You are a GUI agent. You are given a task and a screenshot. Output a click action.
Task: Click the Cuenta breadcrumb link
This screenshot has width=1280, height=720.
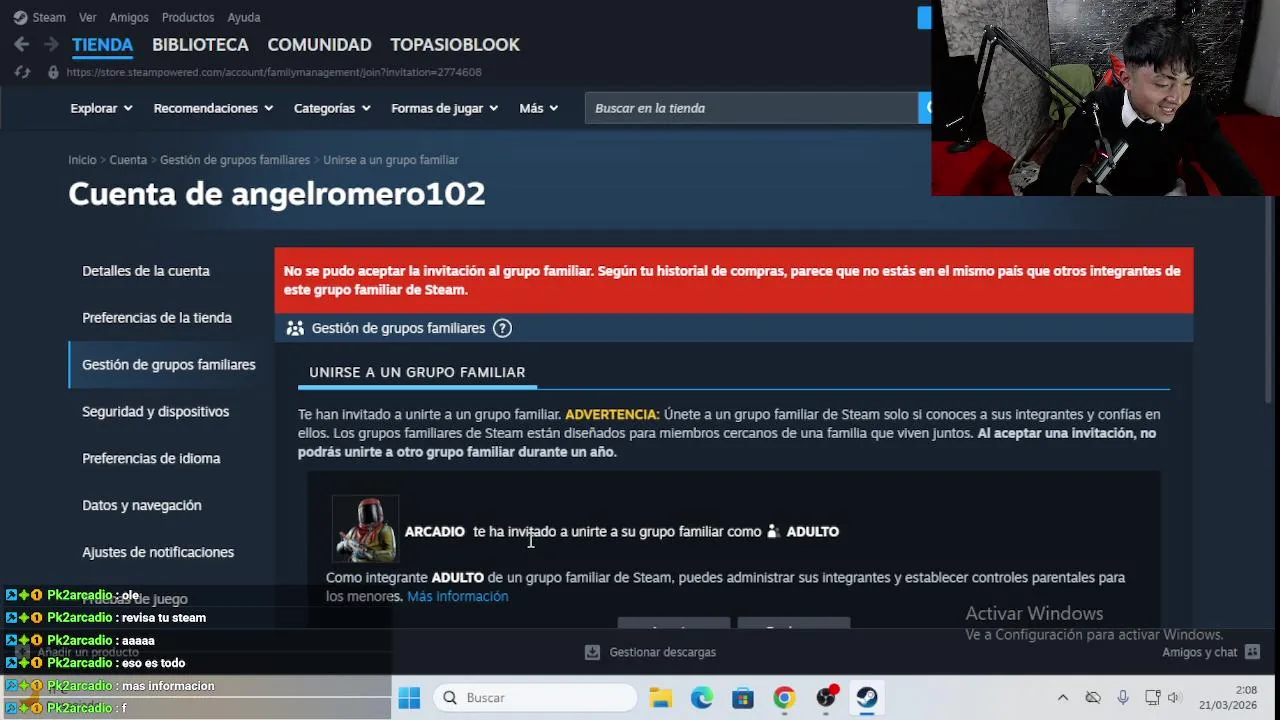[x=128, y=160]
